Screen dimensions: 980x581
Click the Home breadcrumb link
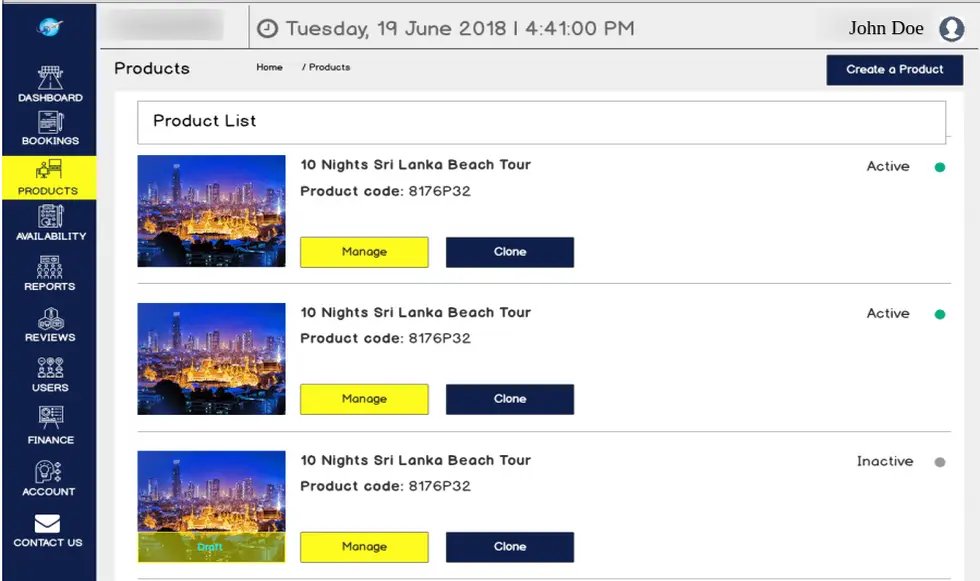point(269,67)
